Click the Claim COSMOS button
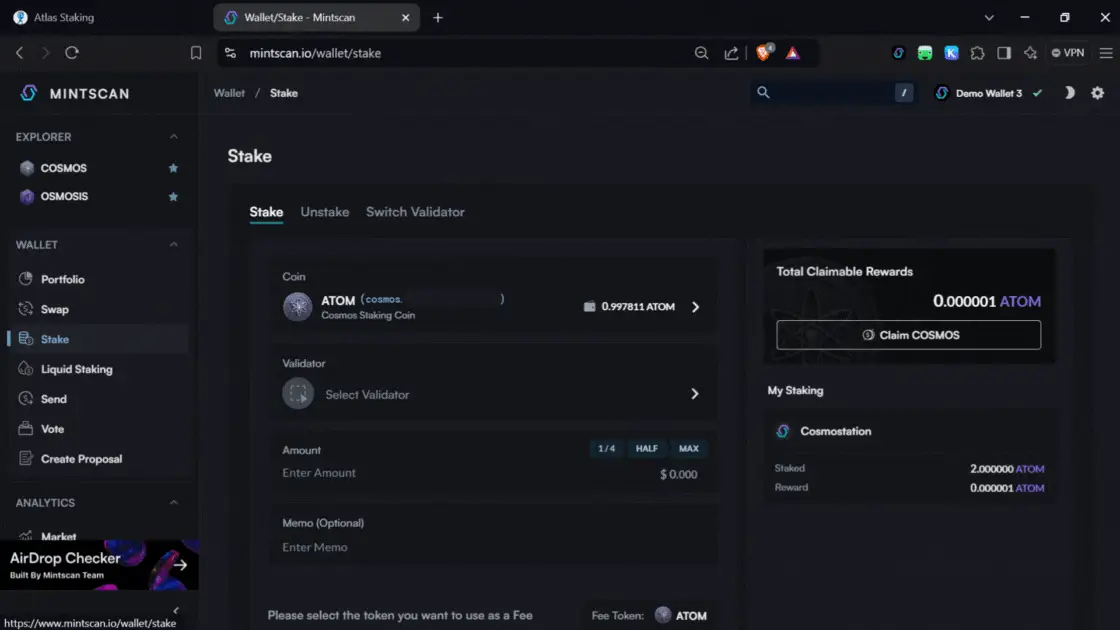This screenshot has height=630, width=1120. [908, 335]
